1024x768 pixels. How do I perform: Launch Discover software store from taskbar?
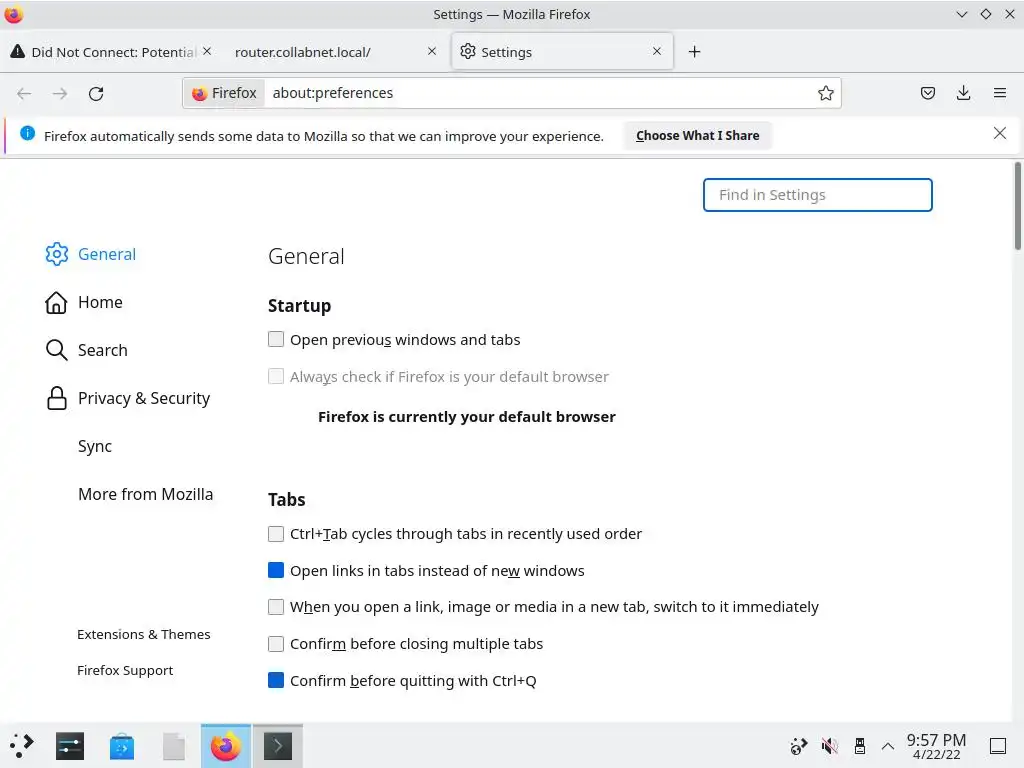pos(121,746)
